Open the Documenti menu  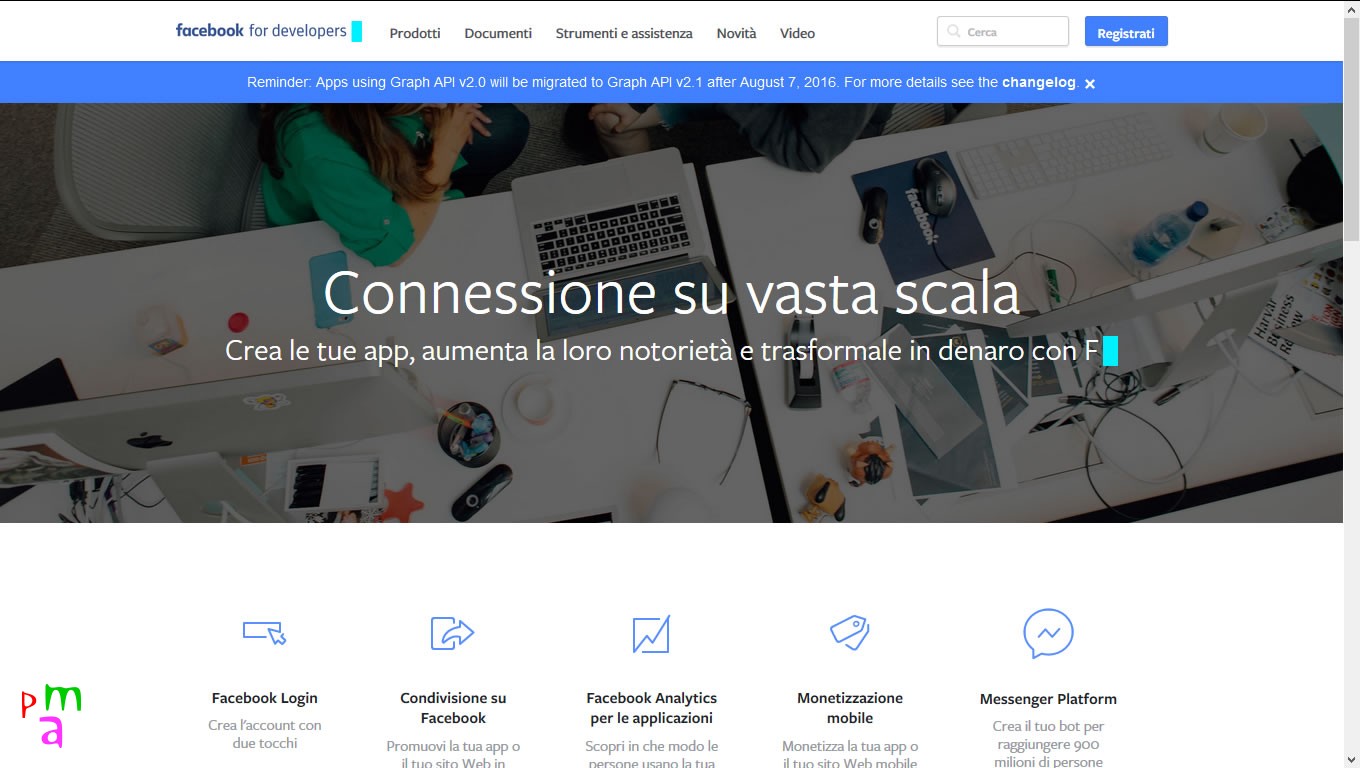(498, 33)
